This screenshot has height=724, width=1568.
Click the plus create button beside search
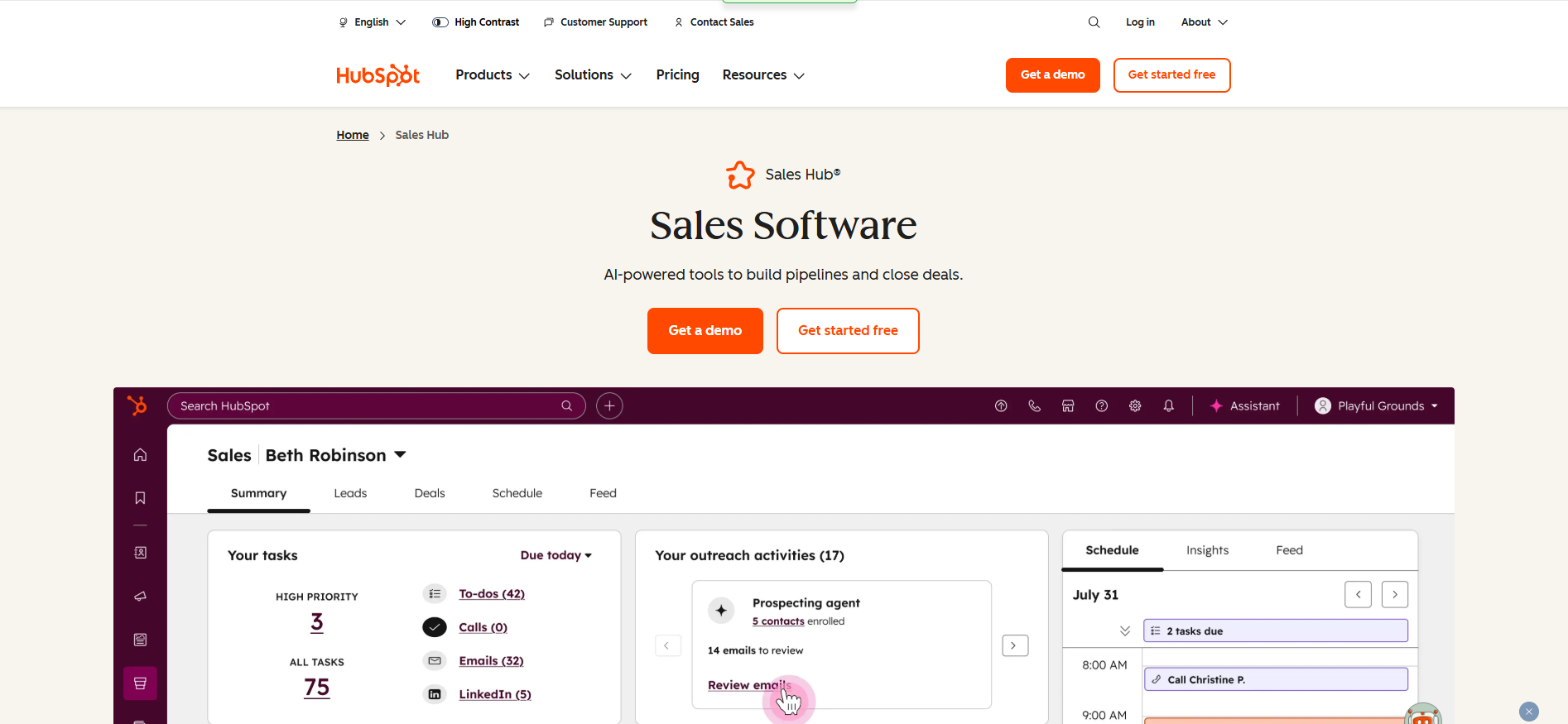609,405
